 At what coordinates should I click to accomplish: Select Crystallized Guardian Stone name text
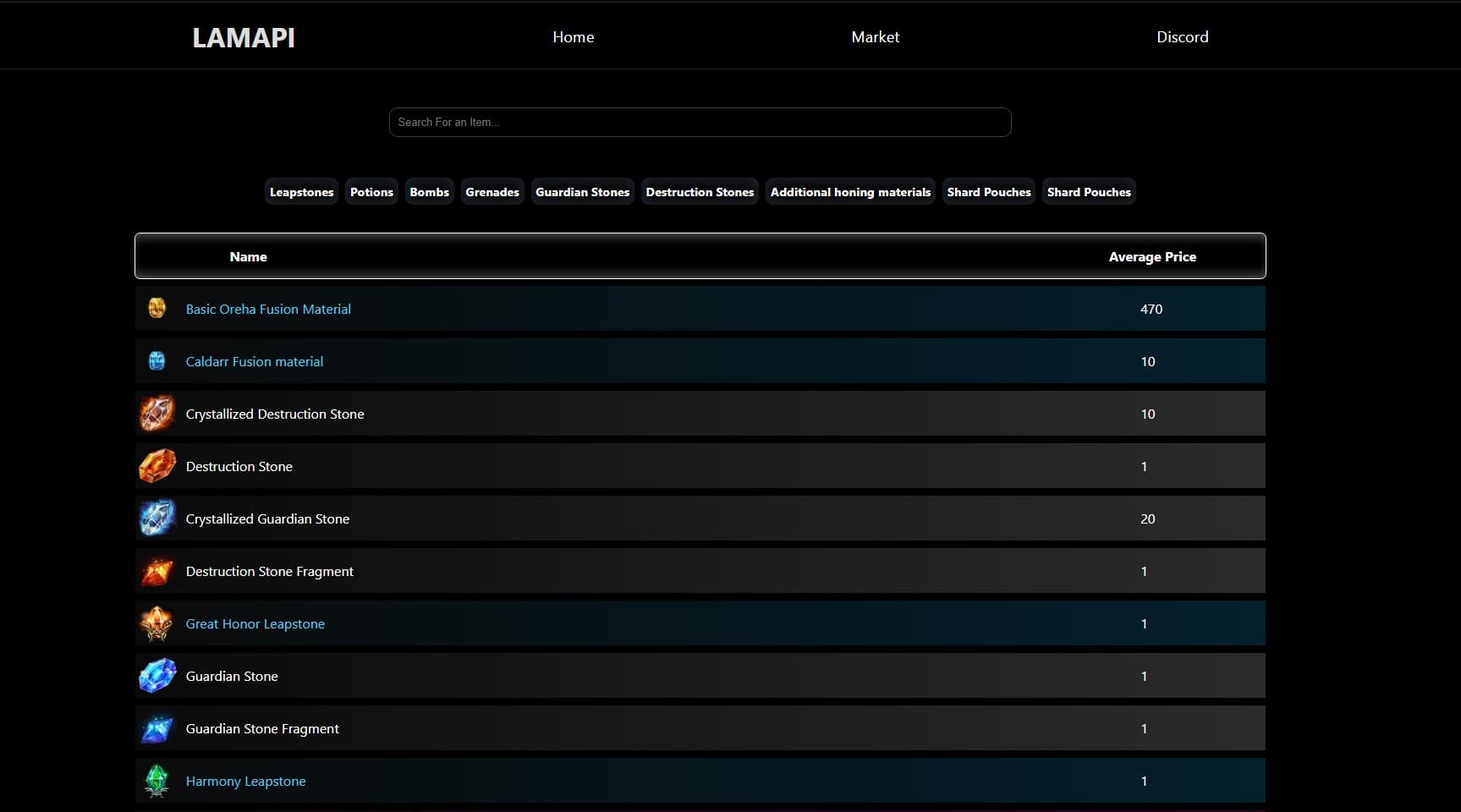(x=267, y=518)
